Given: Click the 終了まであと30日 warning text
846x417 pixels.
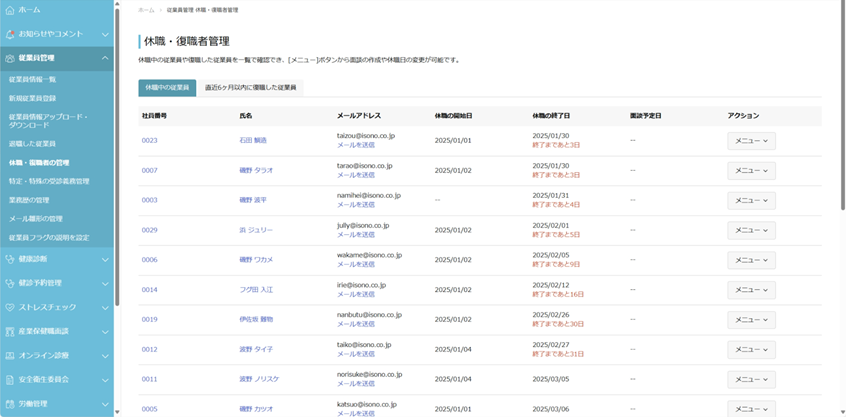Looking at the screenshot, I should click(x=558, y=324).
